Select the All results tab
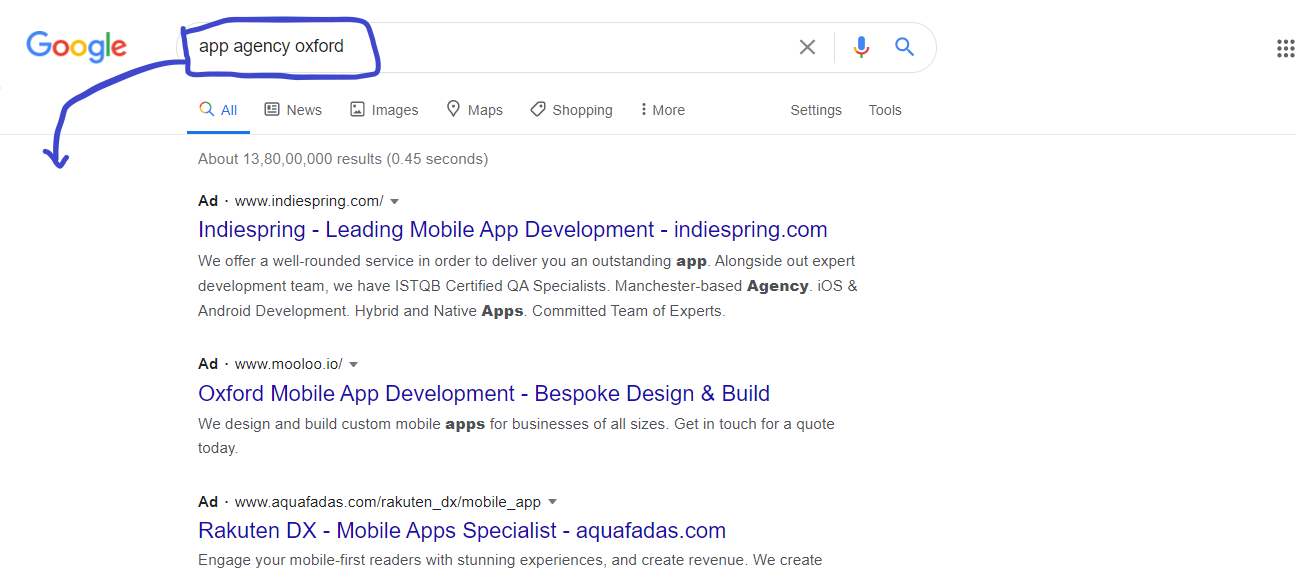This screenshot has height=571, width=1296. [219, 110]
